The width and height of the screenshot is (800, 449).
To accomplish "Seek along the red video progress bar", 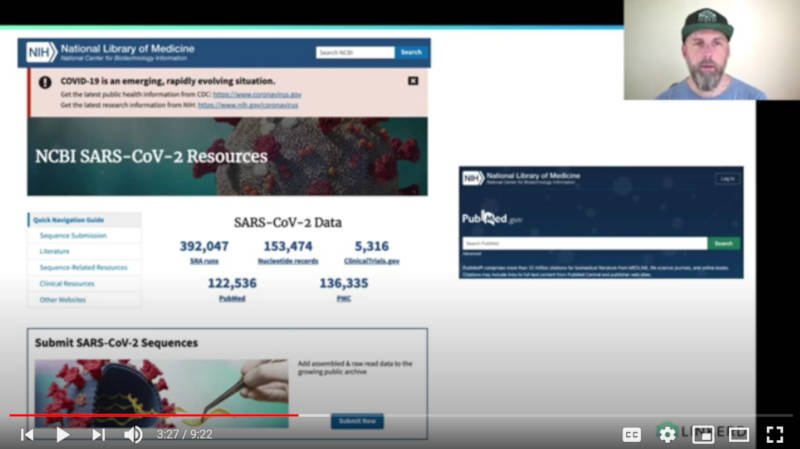I will pos(154,415).
